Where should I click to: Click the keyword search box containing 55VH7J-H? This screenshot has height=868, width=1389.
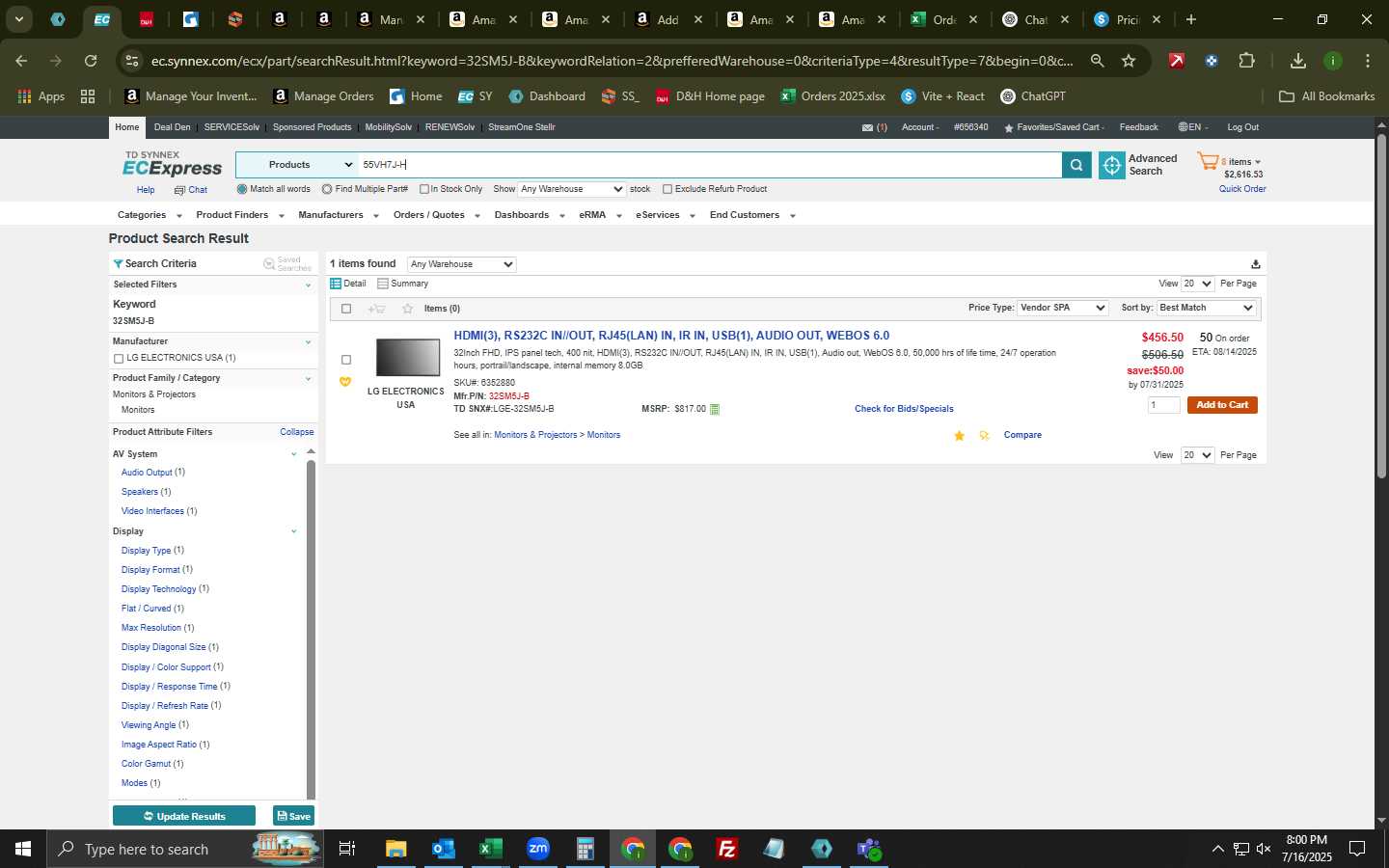point(710,165)
